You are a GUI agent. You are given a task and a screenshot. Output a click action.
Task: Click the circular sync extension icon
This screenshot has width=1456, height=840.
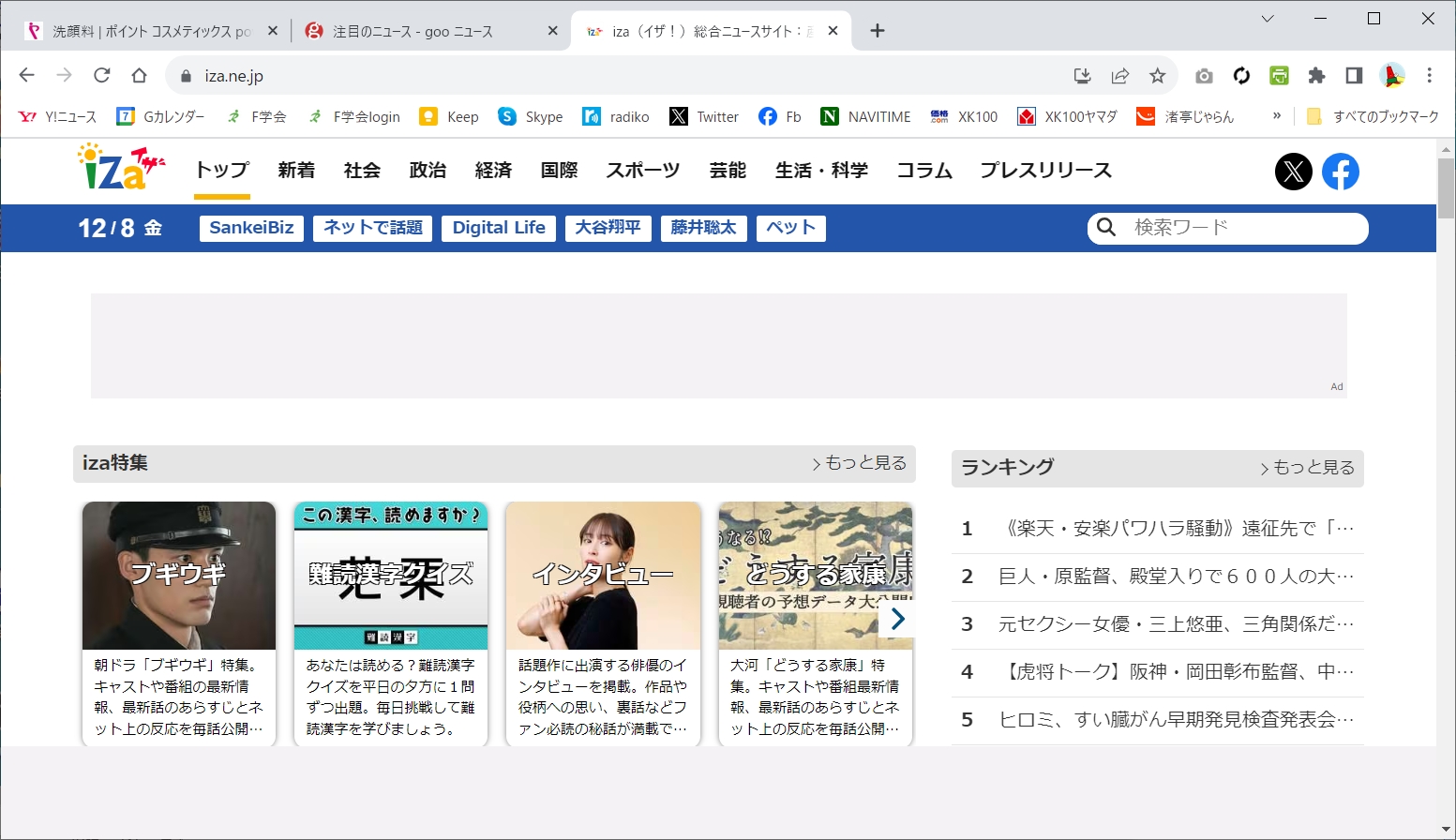click(x=1241, y=76)
